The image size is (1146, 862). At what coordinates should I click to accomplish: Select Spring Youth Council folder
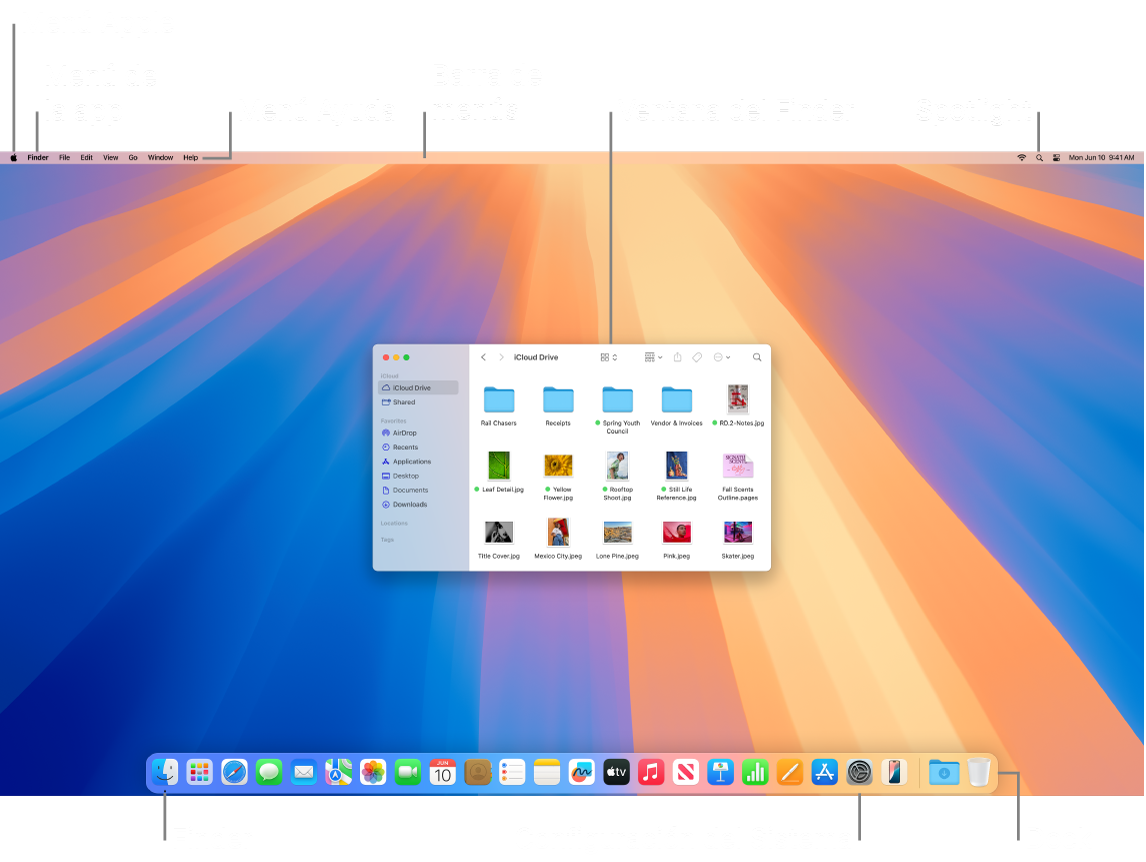coord(618,409)
